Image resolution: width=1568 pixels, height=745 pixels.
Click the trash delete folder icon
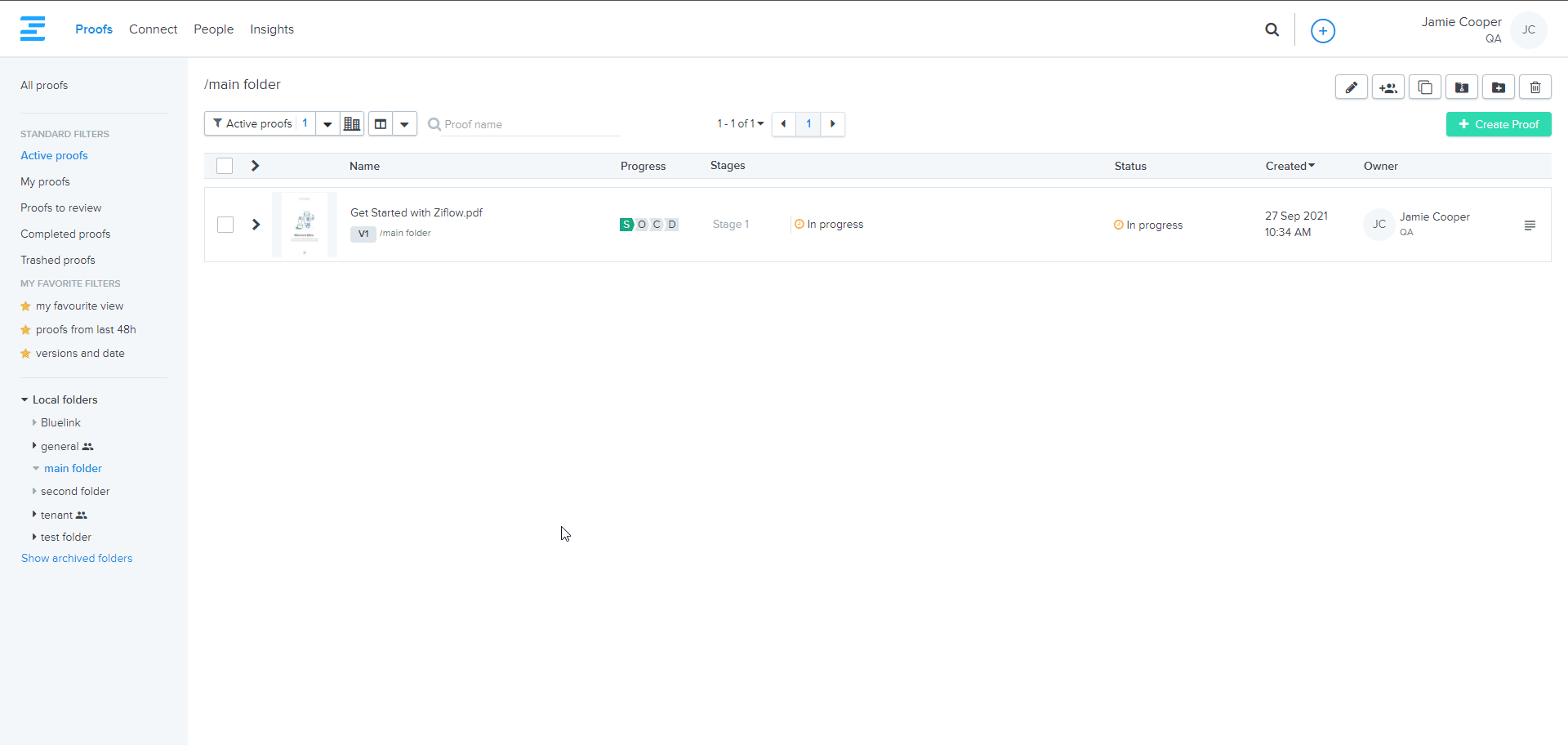click(1535, 87)
